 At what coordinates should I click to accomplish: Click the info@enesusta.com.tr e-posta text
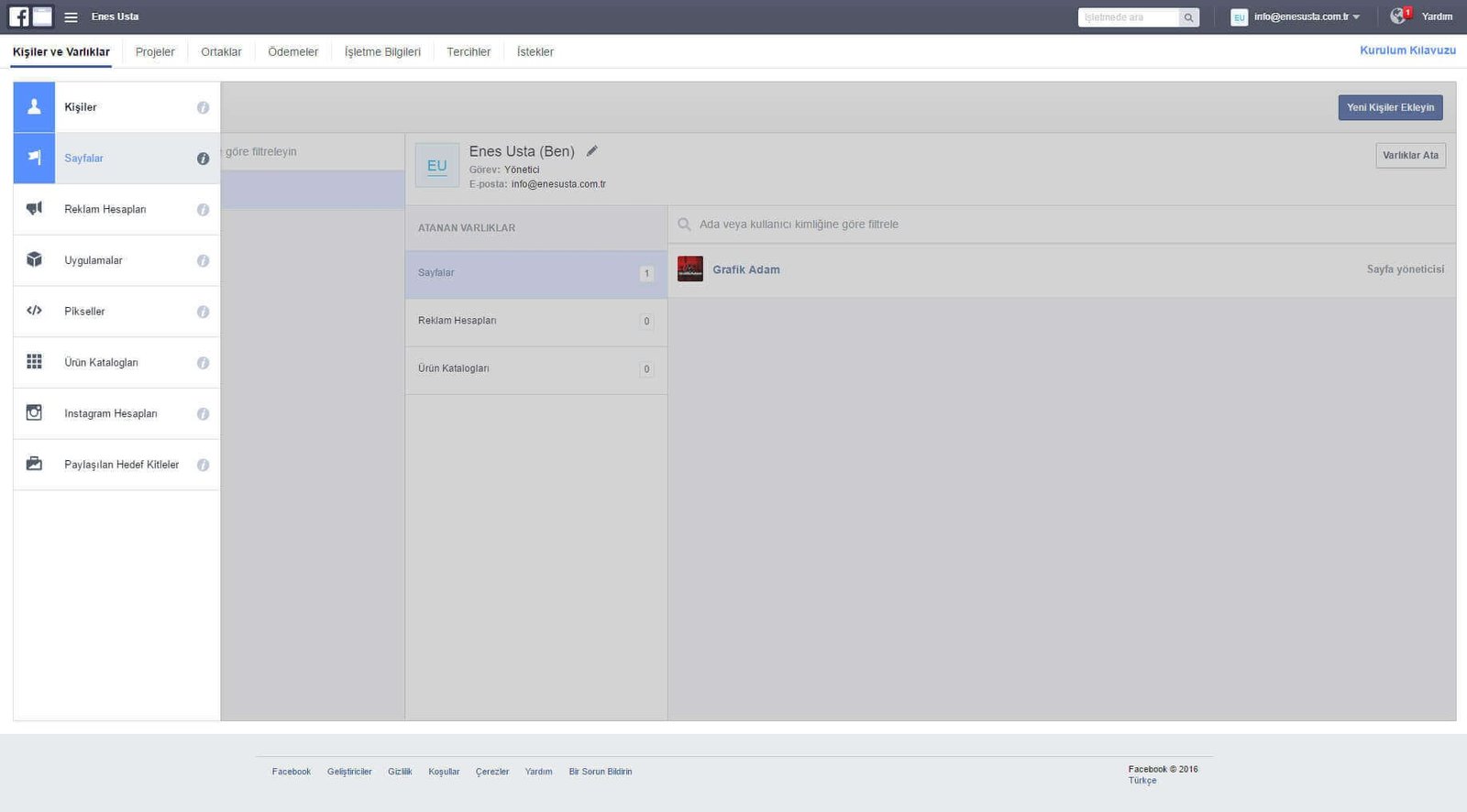pos(558,184)
